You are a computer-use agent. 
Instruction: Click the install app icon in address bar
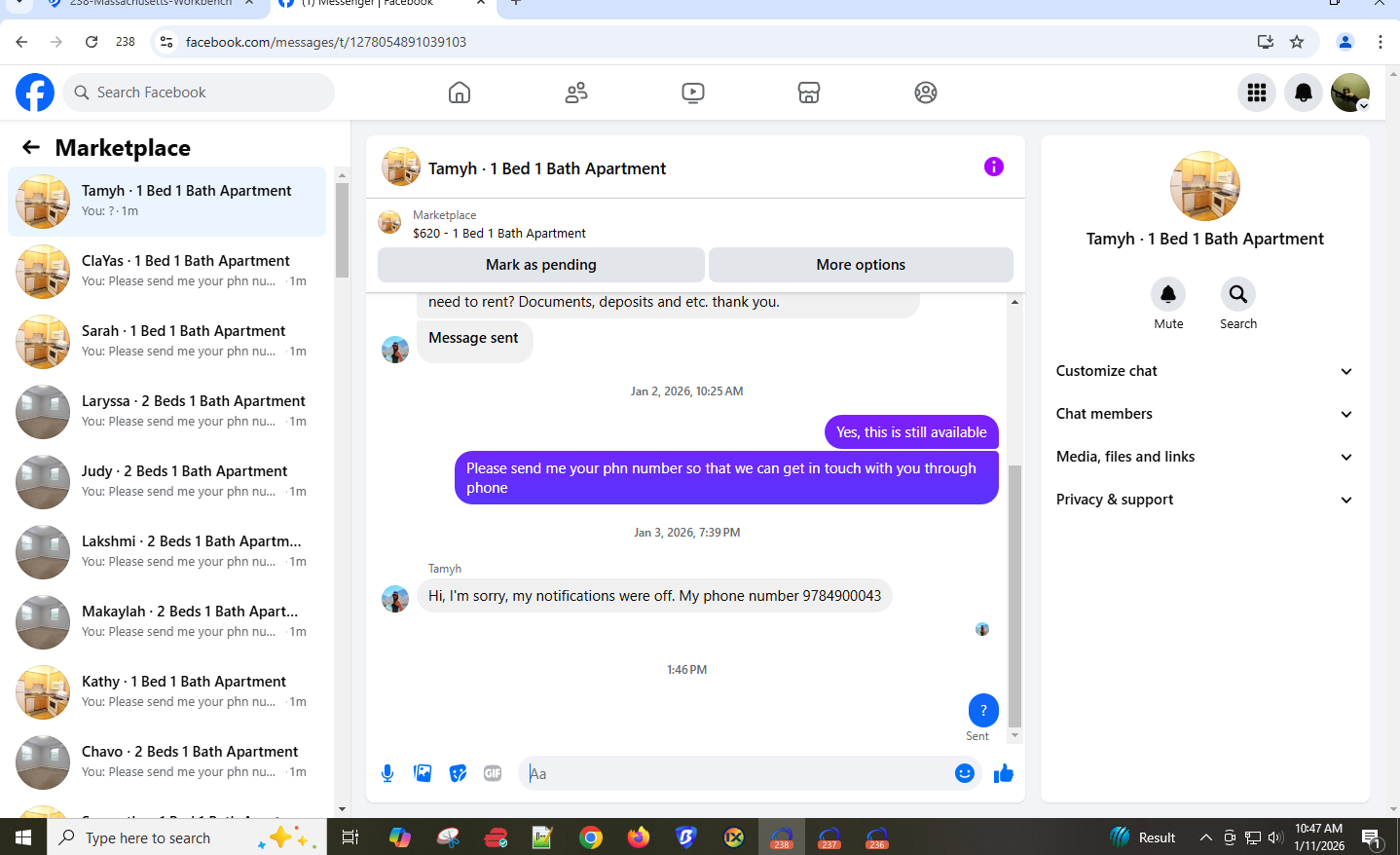point(1266,42)
